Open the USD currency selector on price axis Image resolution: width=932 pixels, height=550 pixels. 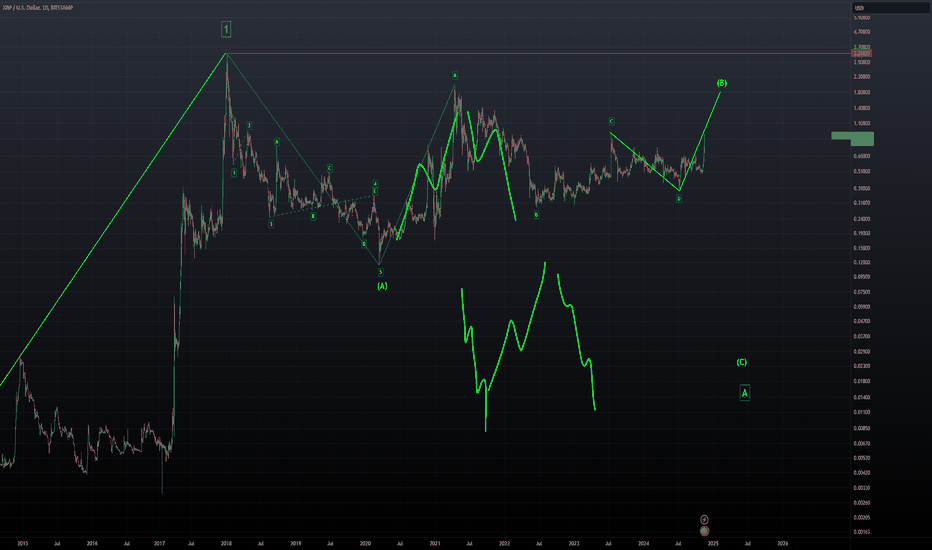point(890,8)
